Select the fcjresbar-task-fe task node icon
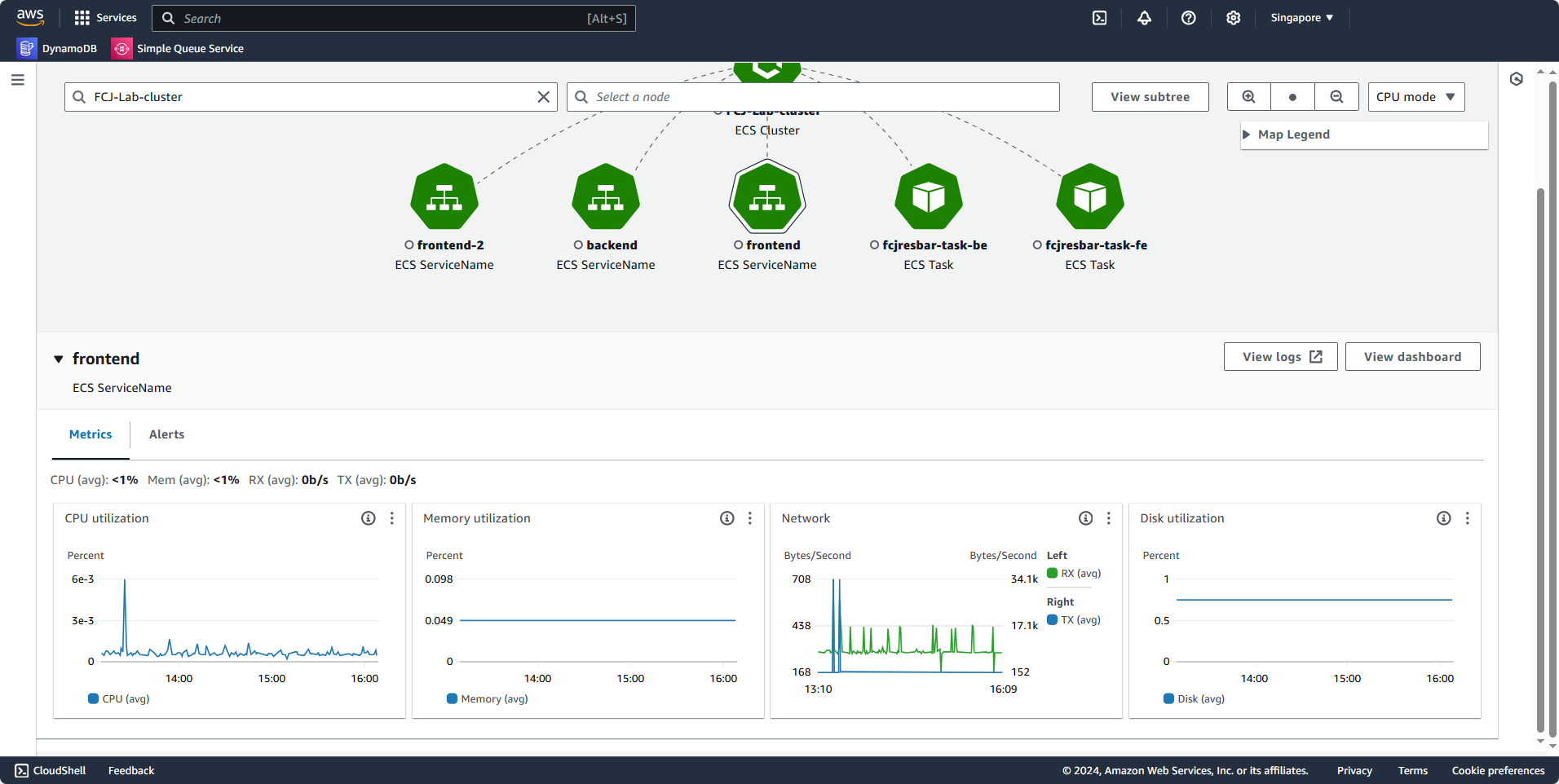 point(1090,197)
